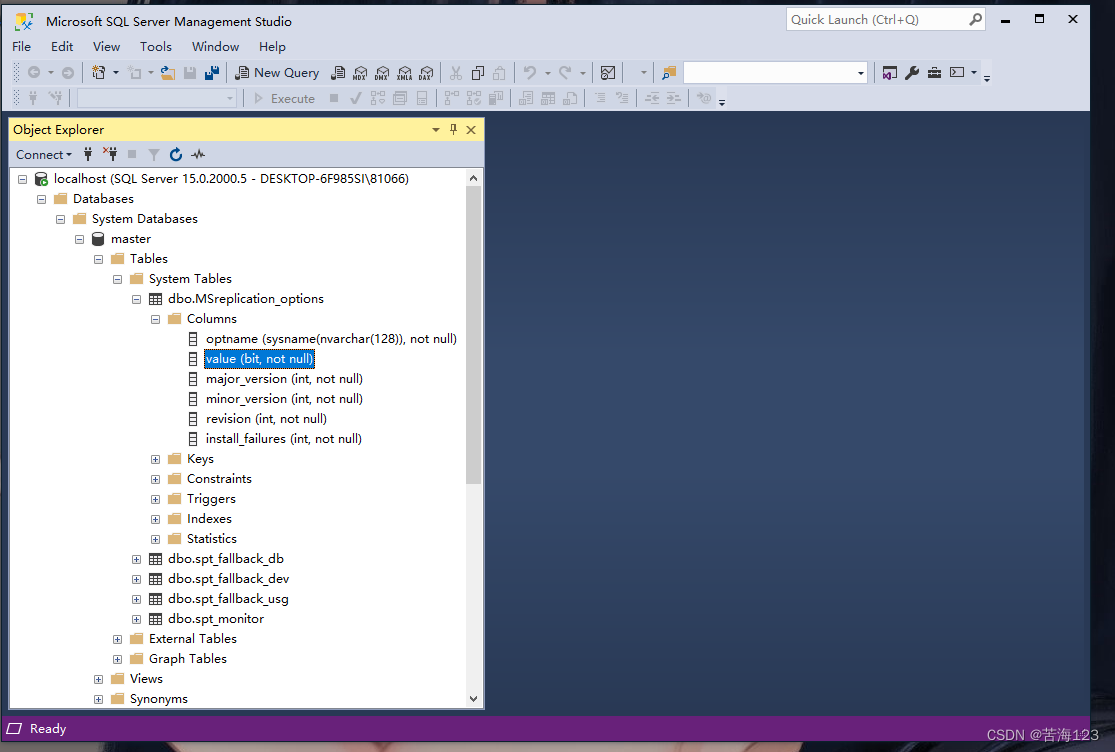Screen dimensions: 1115x752
Task: Open an Analysis Services DMX query
Action: (x=383, y=72)
